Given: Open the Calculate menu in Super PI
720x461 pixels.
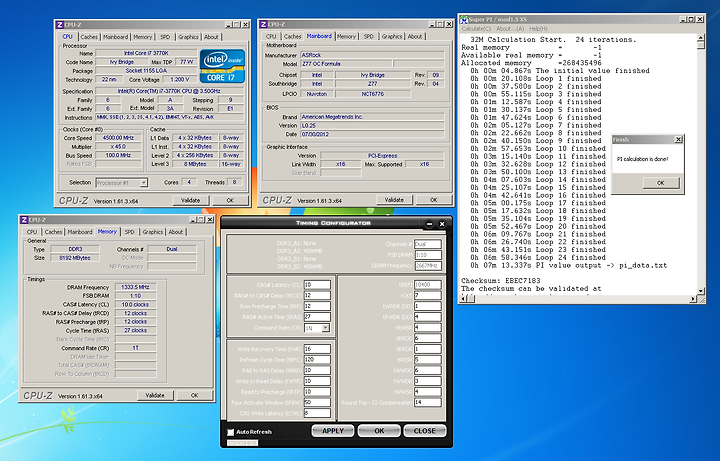Looking at the screenshot, I should point(476,28).
